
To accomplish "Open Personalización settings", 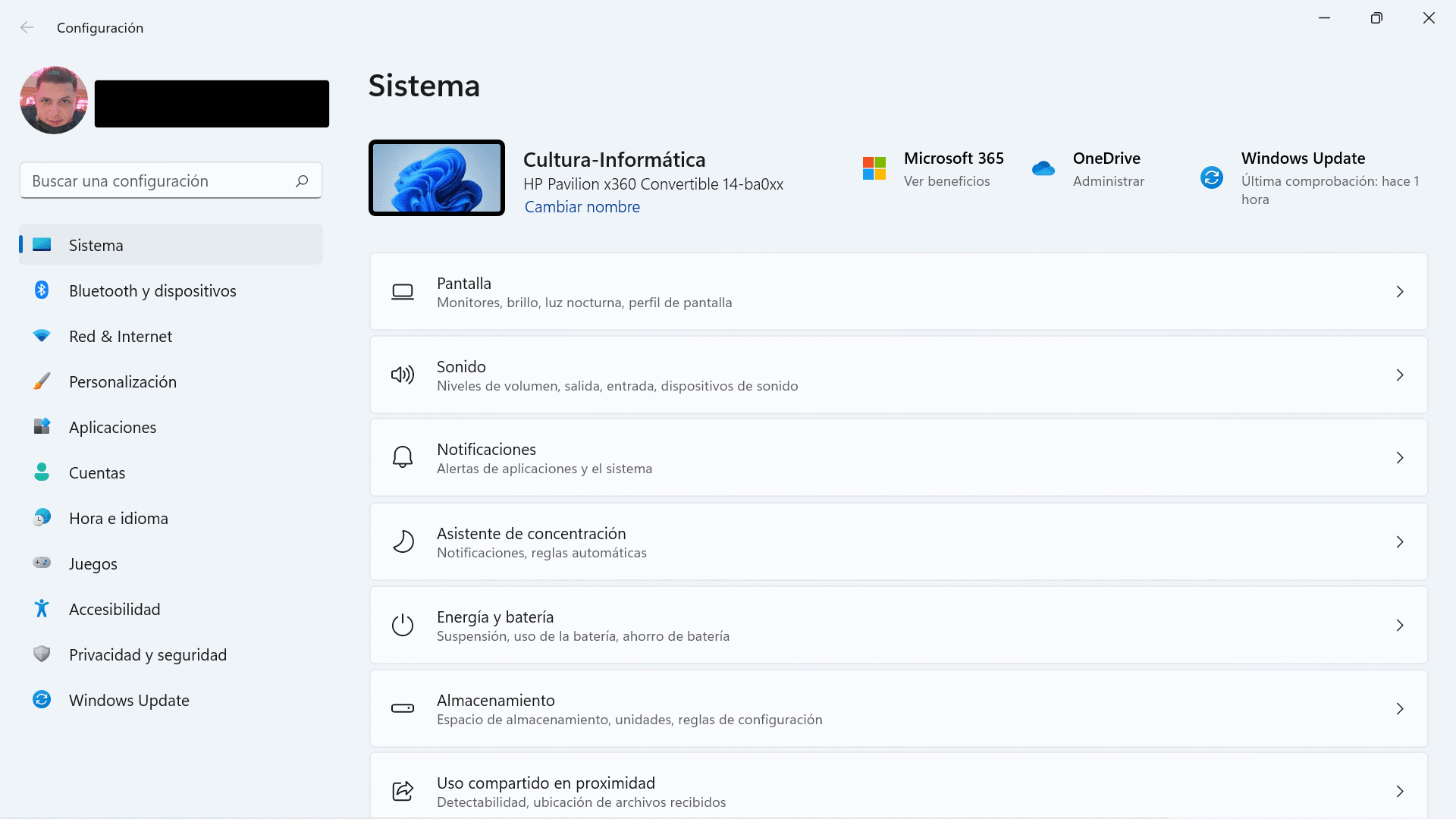I will (x=171, y=381).
